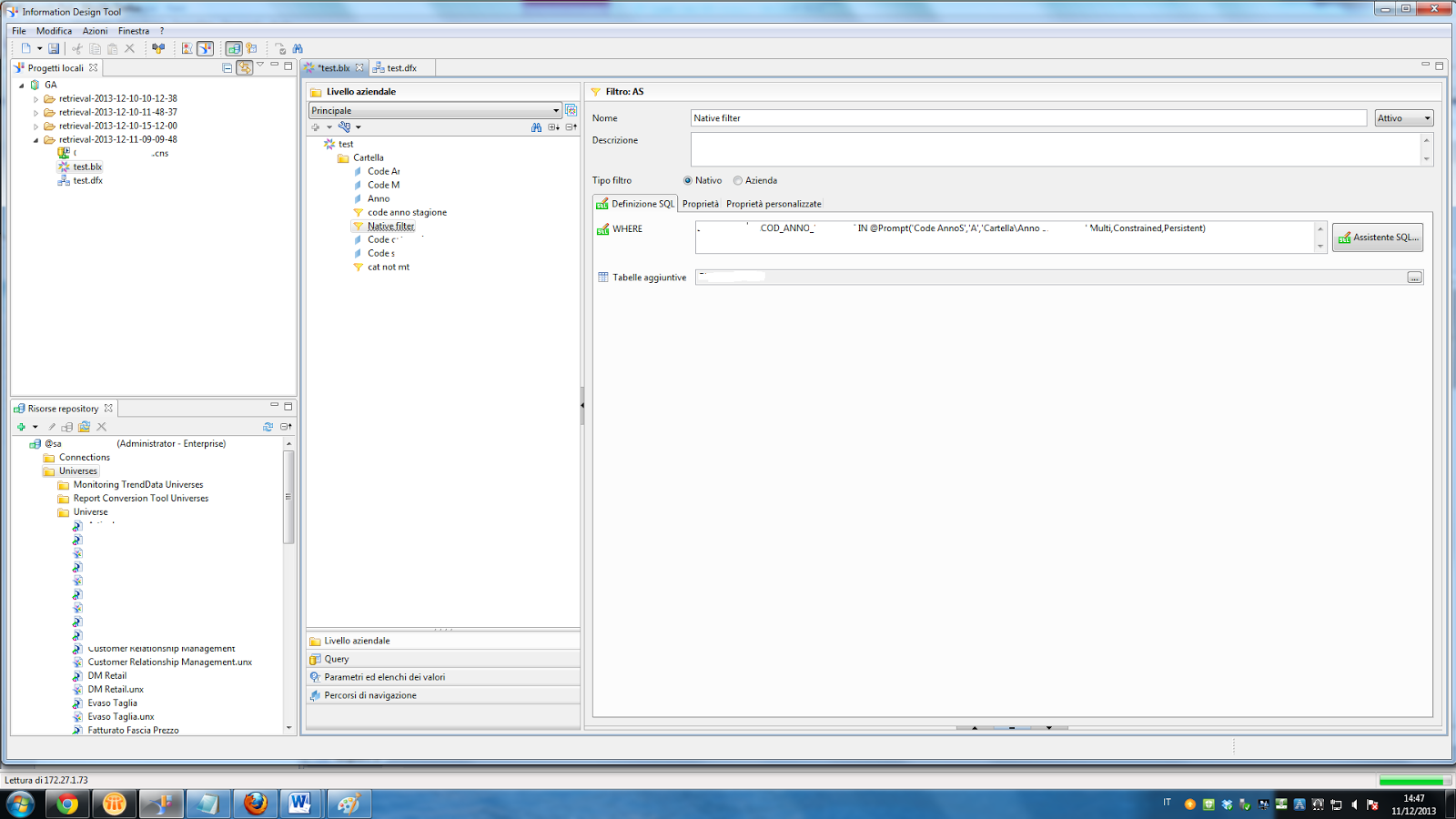Select the Azienda filter type radio button
Image resolution: width=1456 pixels, height=819 pixels.
[x=738, y=180]
